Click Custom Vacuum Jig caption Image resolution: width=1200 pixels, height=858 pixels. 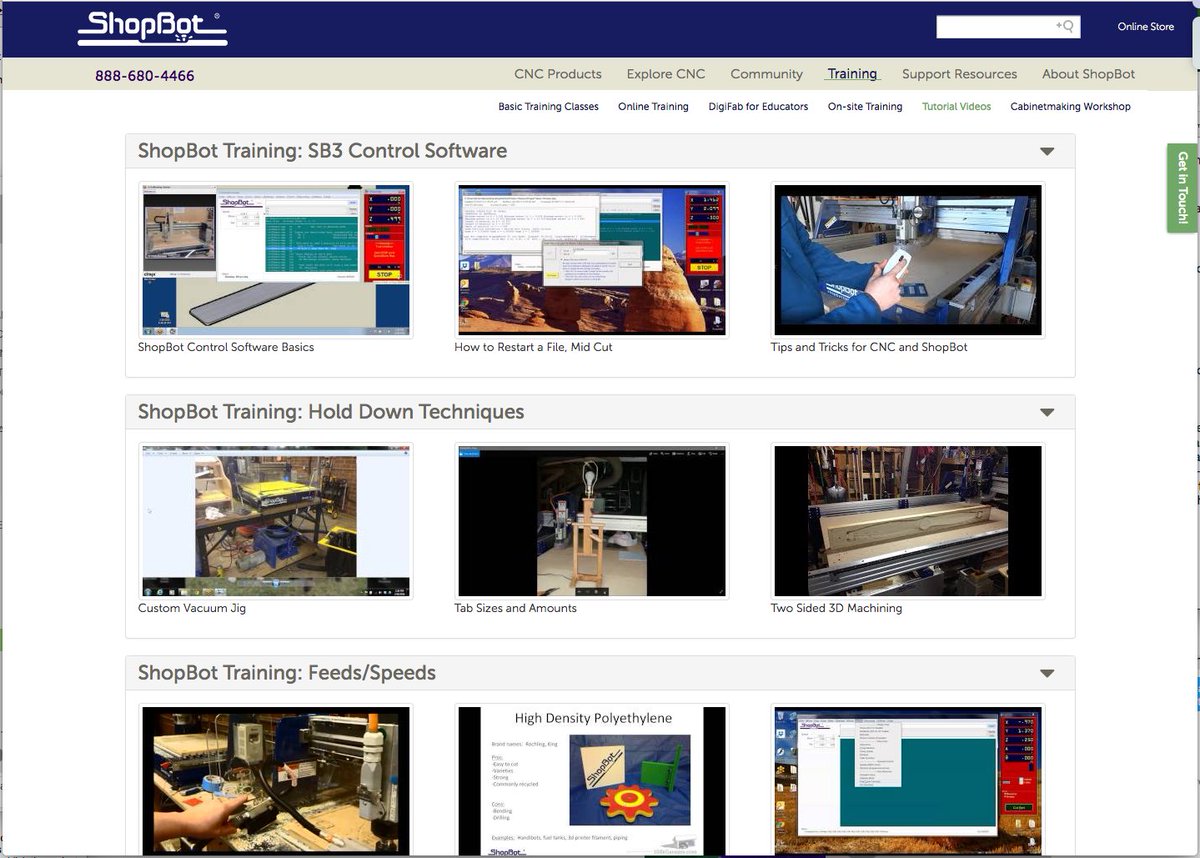point(192,608)
